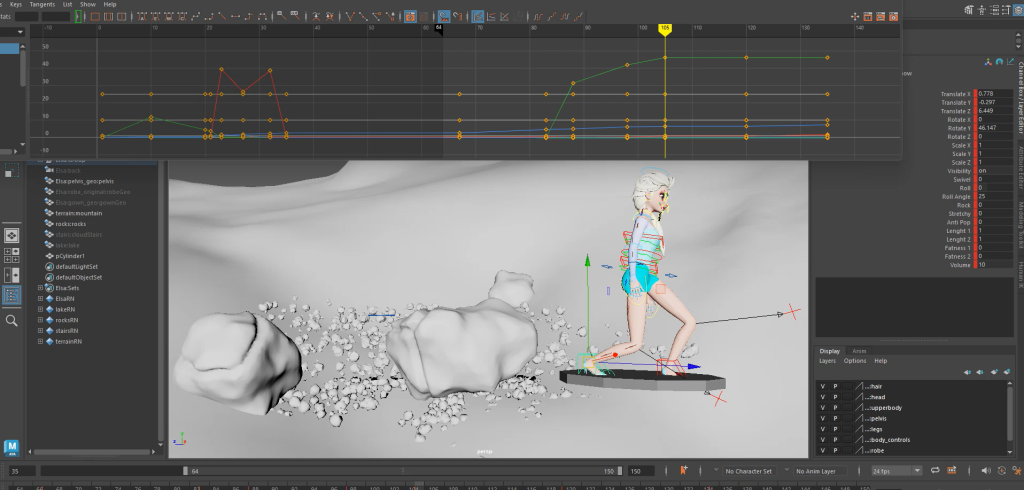The image size is (1024, 490).
Task: Open the 24 fps frame rate dropdown
Action: pos(897,470)
